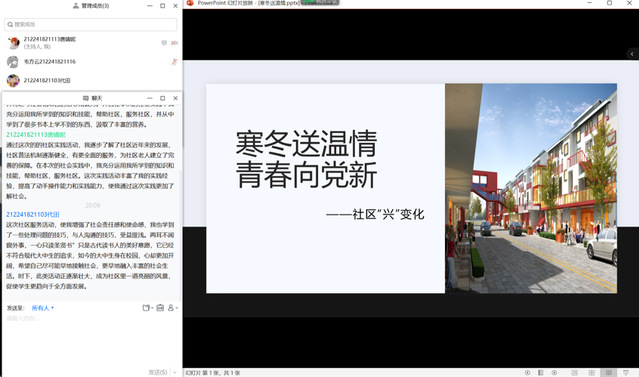This screenshot has width=639, height=377.
Task: Open Normal view icon in PowerPoint status bar
Action: (575, 373)
